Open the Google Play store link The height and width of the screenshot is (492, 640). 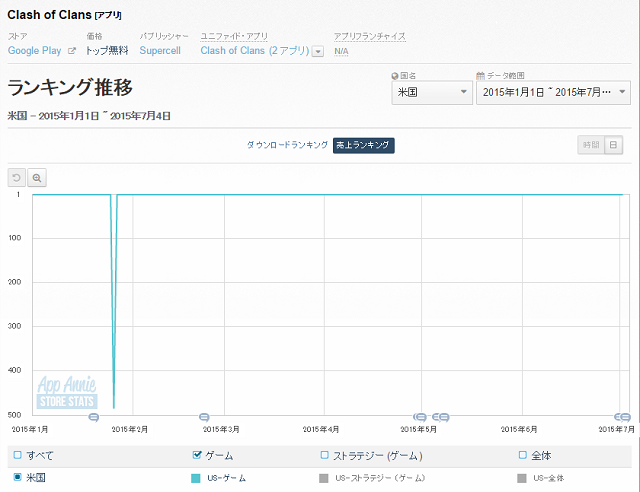pos(34,51)
